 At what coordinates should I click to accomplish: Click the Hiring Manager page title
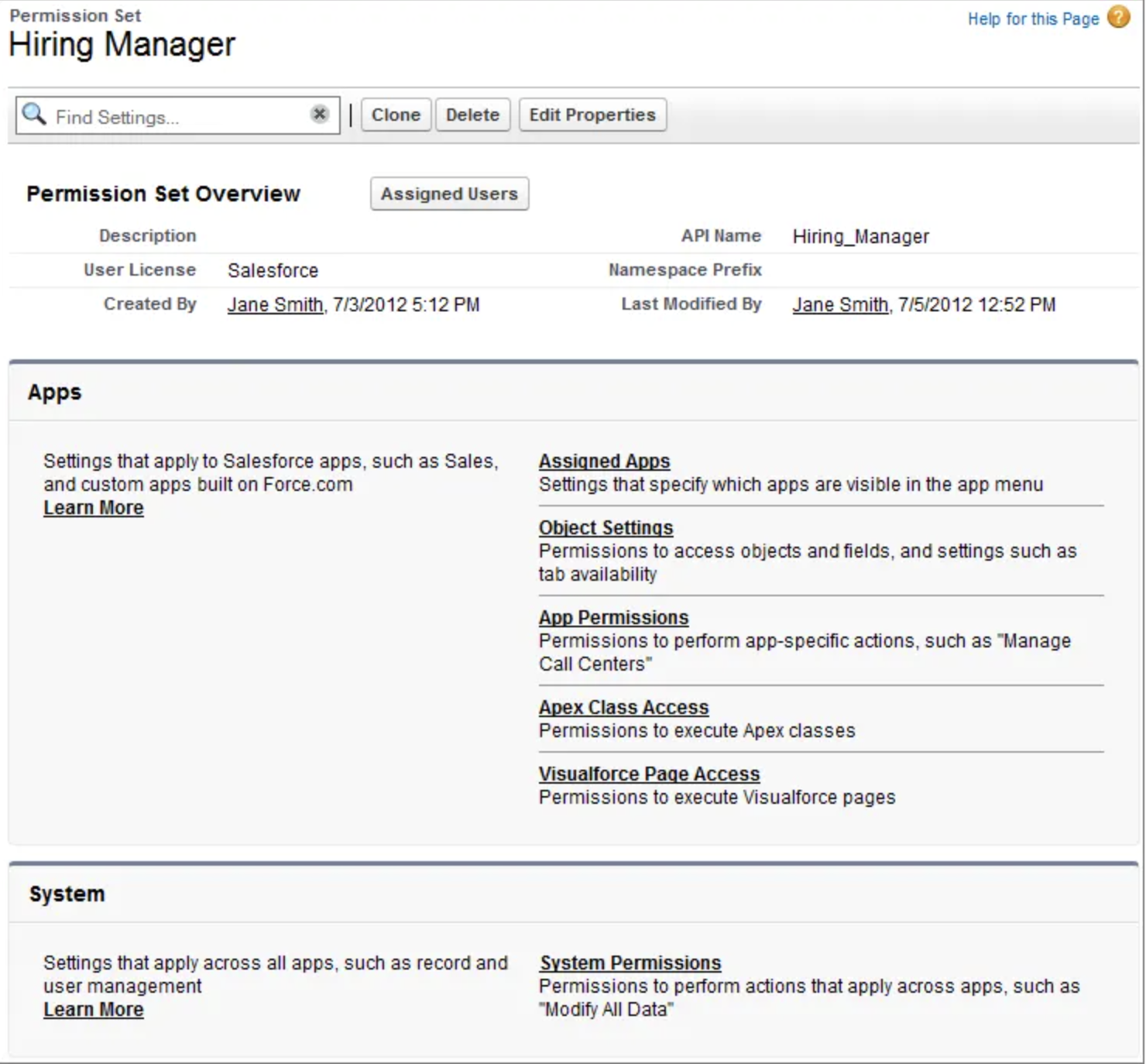pyautogui.click(x=122, y=44)
